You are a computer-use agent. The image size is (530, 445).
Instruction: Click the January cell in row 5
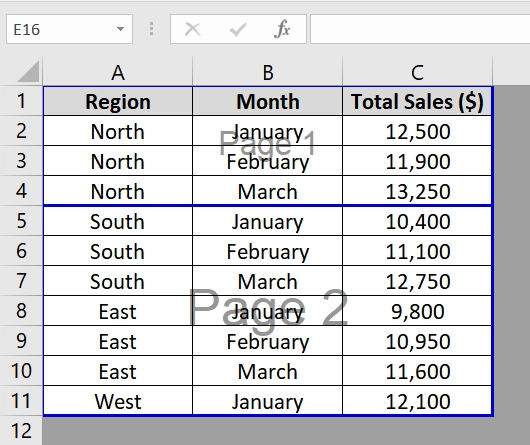click(267, 221)
